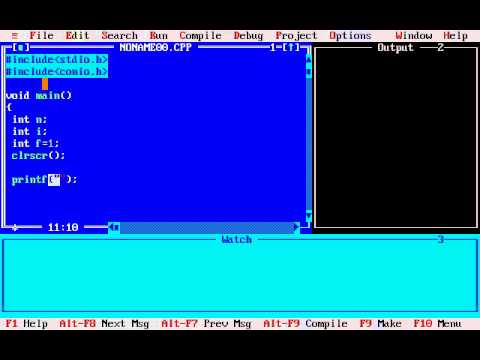Image resolution: width=480 pixels, height=360 pixels.
Task: Click the printf statement line
Action: point(44,180)
